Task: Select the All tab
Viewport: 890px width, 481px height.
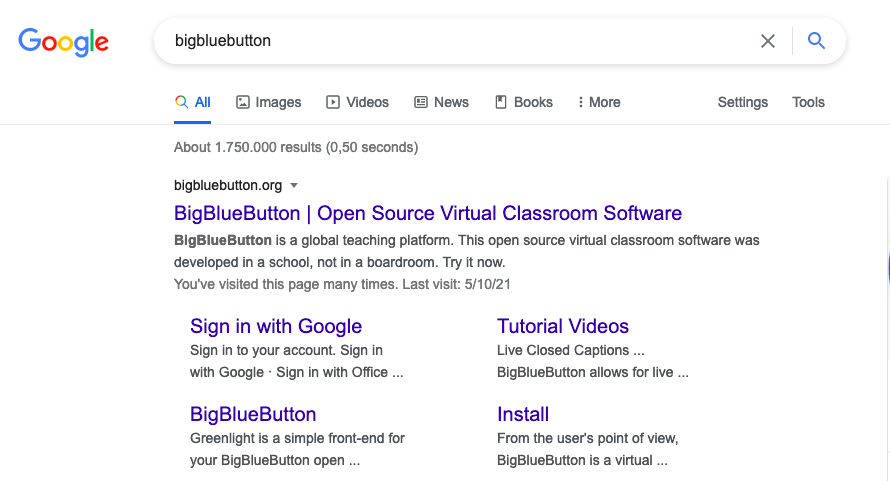Action: pyautogui.click(x=192, y=102)
